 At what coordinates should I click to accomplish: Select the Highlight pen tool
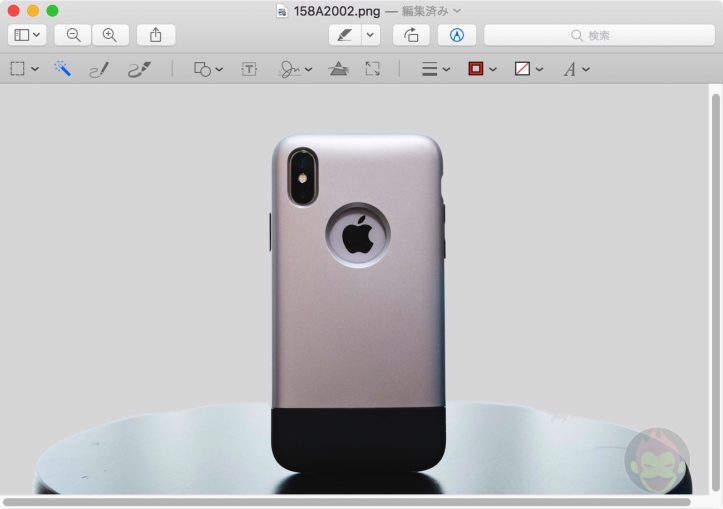(x=345, y=35)
